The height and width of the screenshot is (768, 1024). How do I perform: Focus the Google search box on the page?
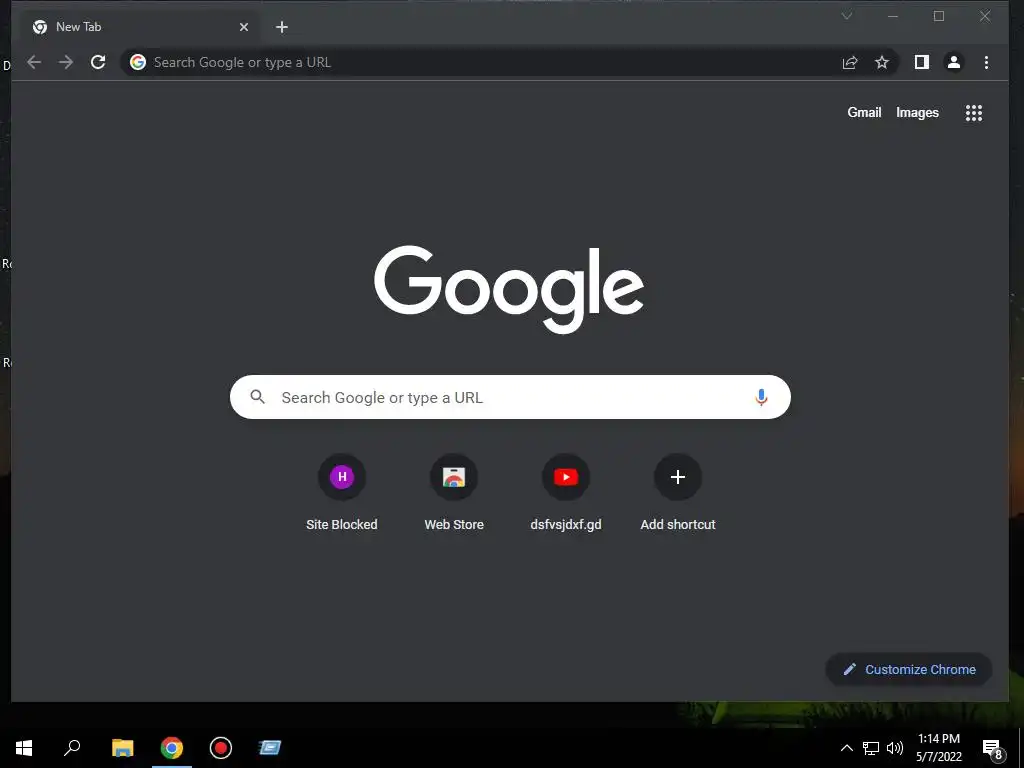[510, 397]
